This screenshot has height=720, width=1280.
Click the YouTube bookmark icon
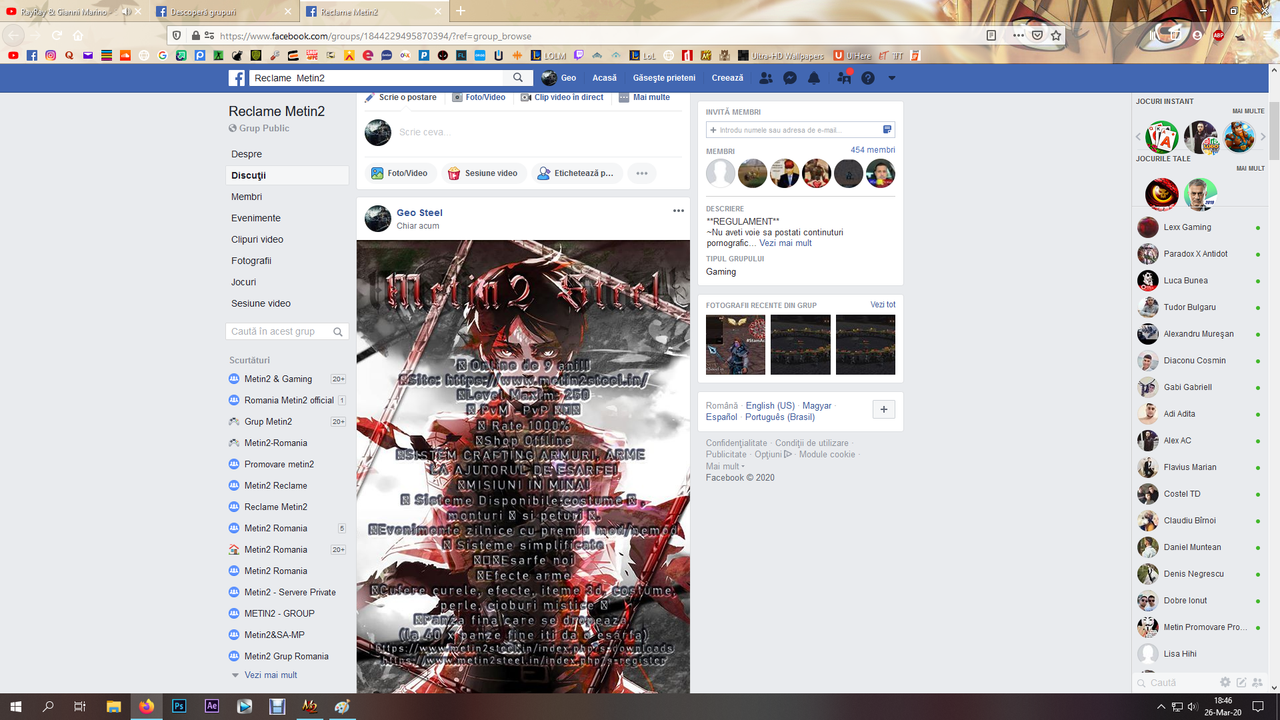13,56
